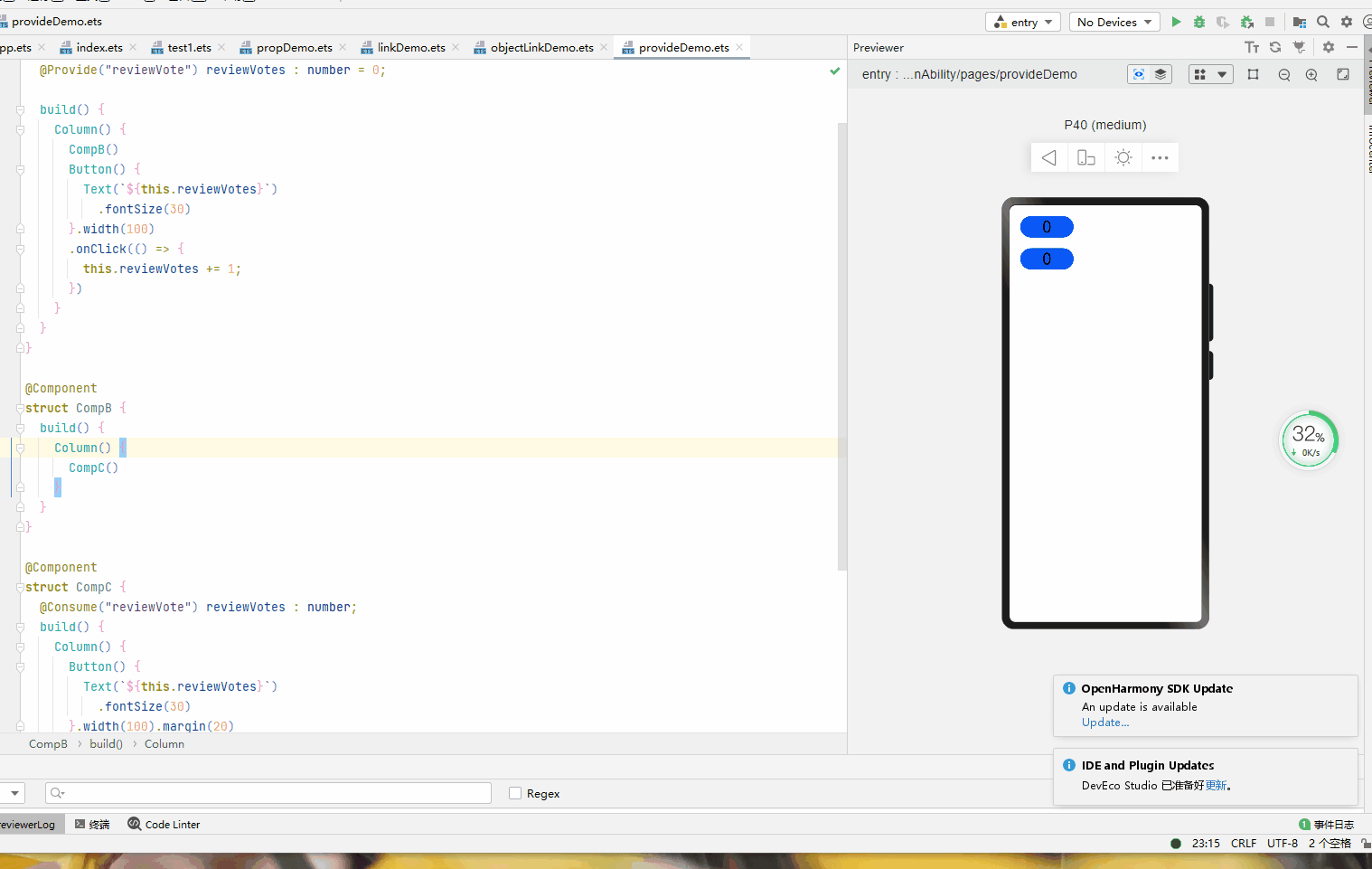
Task: Zoom in the previewer
Action: (x=1311, y=75)
